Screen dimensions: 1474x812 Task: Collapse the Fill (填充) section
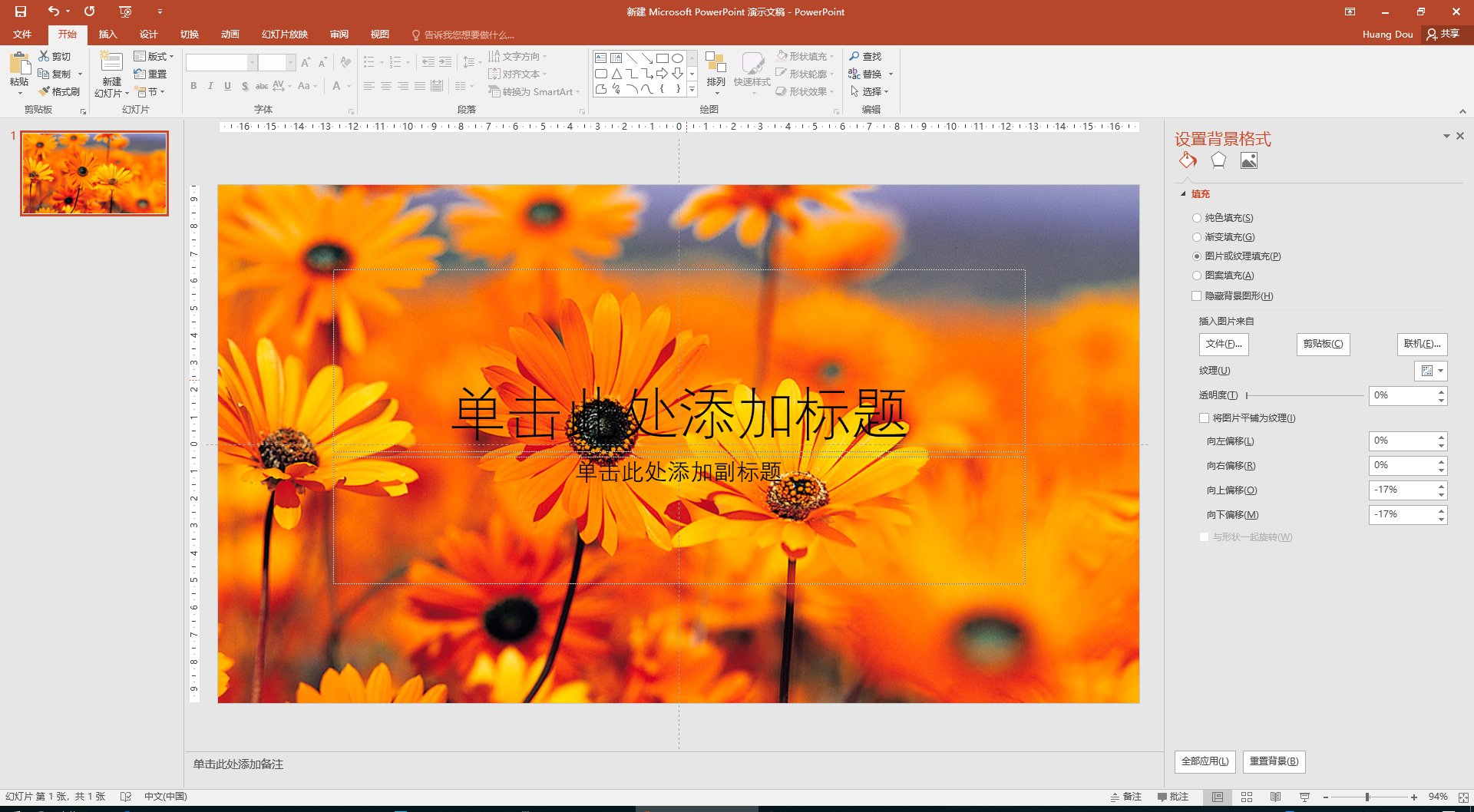1183,194
